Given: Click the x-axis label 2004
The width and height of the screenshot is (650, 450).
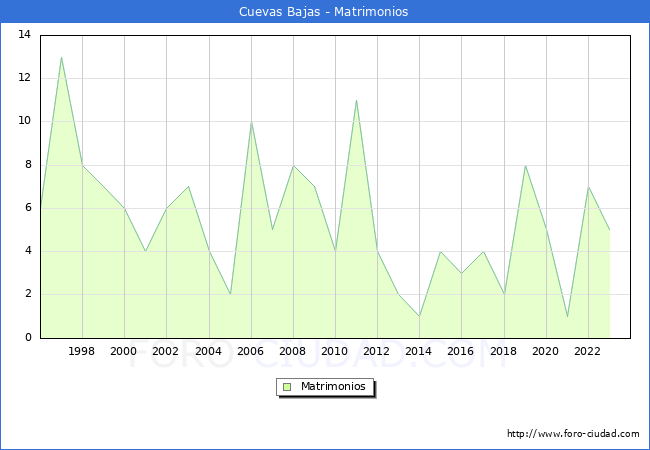Looking at the screenshot, I should (x=209, y=351).
